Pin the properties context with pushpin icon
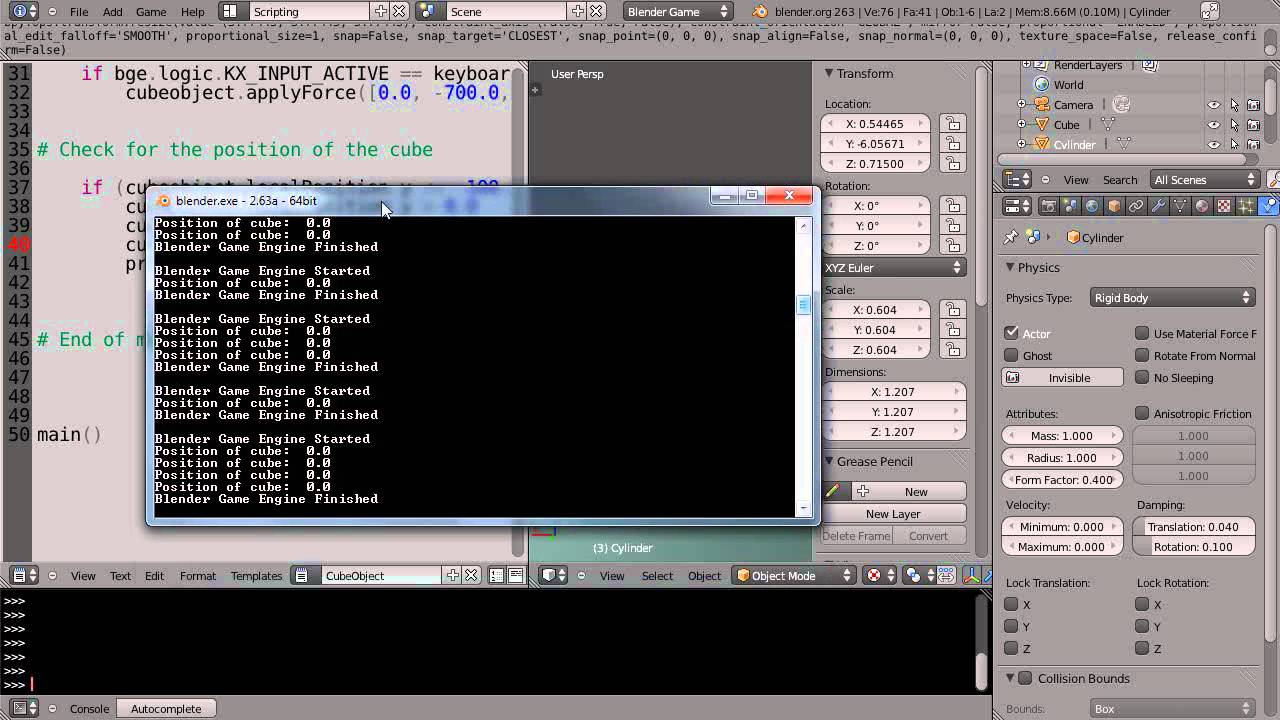This screenshot has width=1280, height=720. (1011, 237)
